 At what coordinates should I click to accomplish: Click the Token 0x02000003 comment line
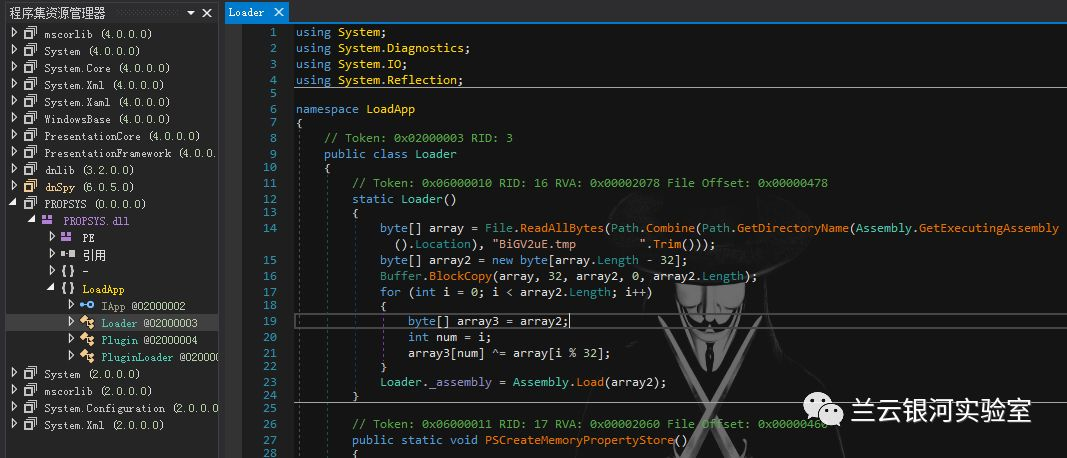click(418, 138)
